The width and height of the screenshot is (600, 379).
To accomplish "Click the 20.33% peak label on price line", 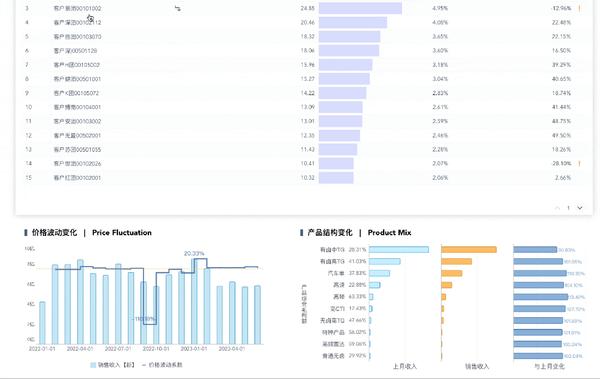I will pos(194,253).
